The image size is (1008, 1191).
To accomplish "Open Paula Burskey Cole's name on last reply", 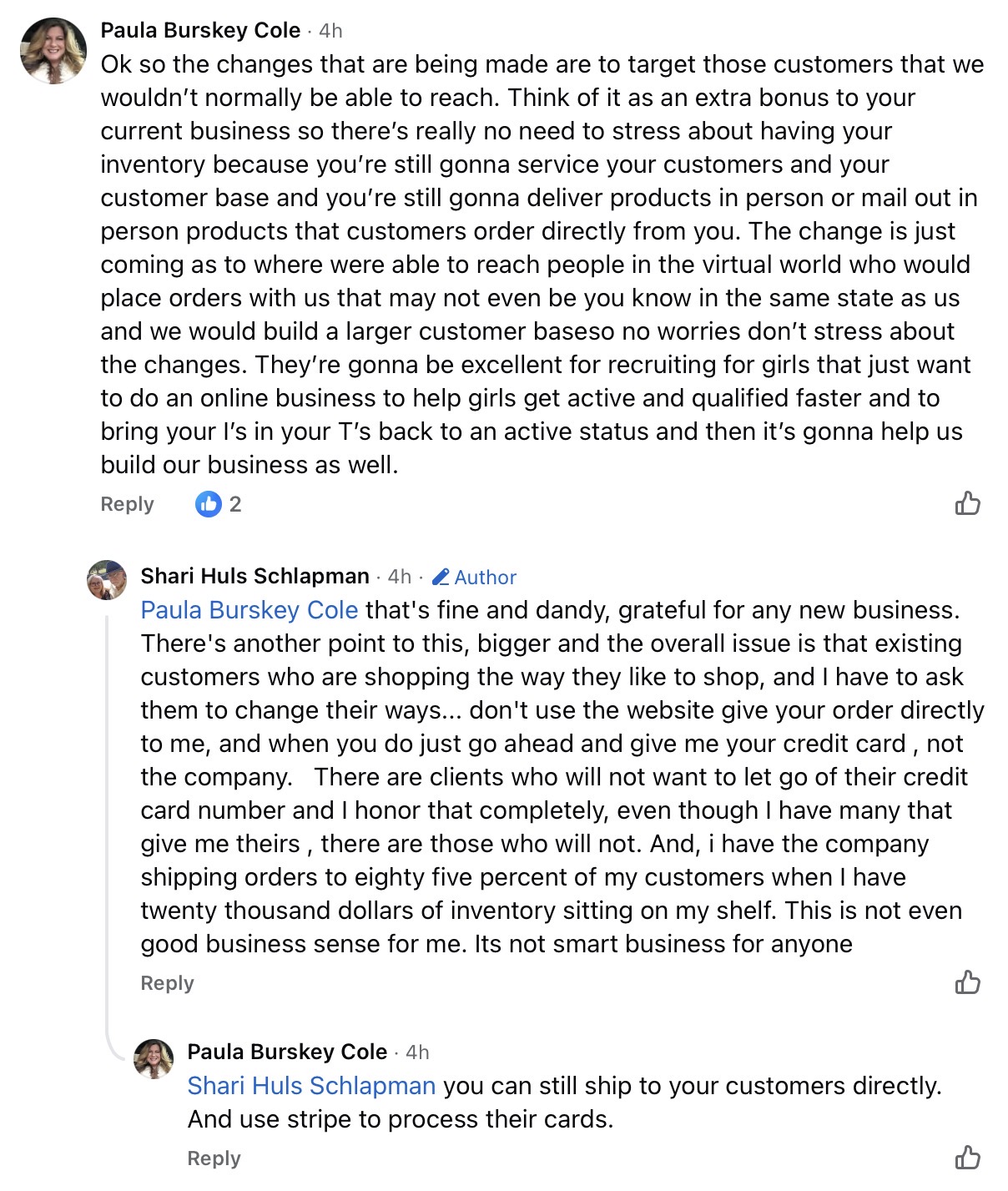I will pyautogui.click(x=287, y=1052).
